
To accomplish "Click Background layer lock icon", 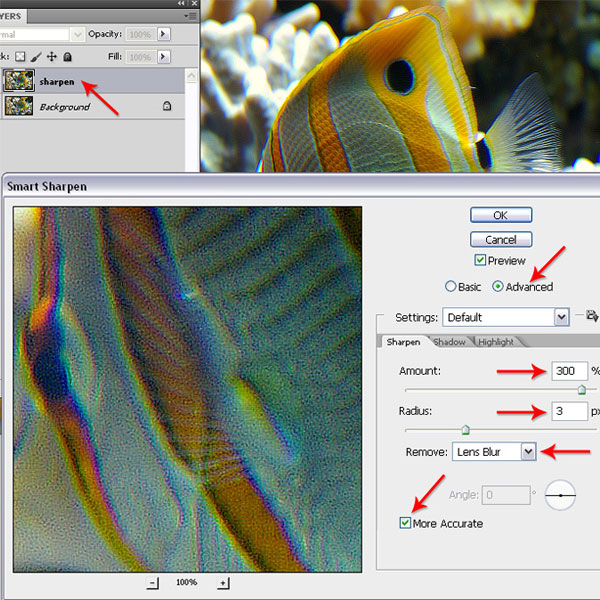I will pyautogui.click(x=167, y=106).
